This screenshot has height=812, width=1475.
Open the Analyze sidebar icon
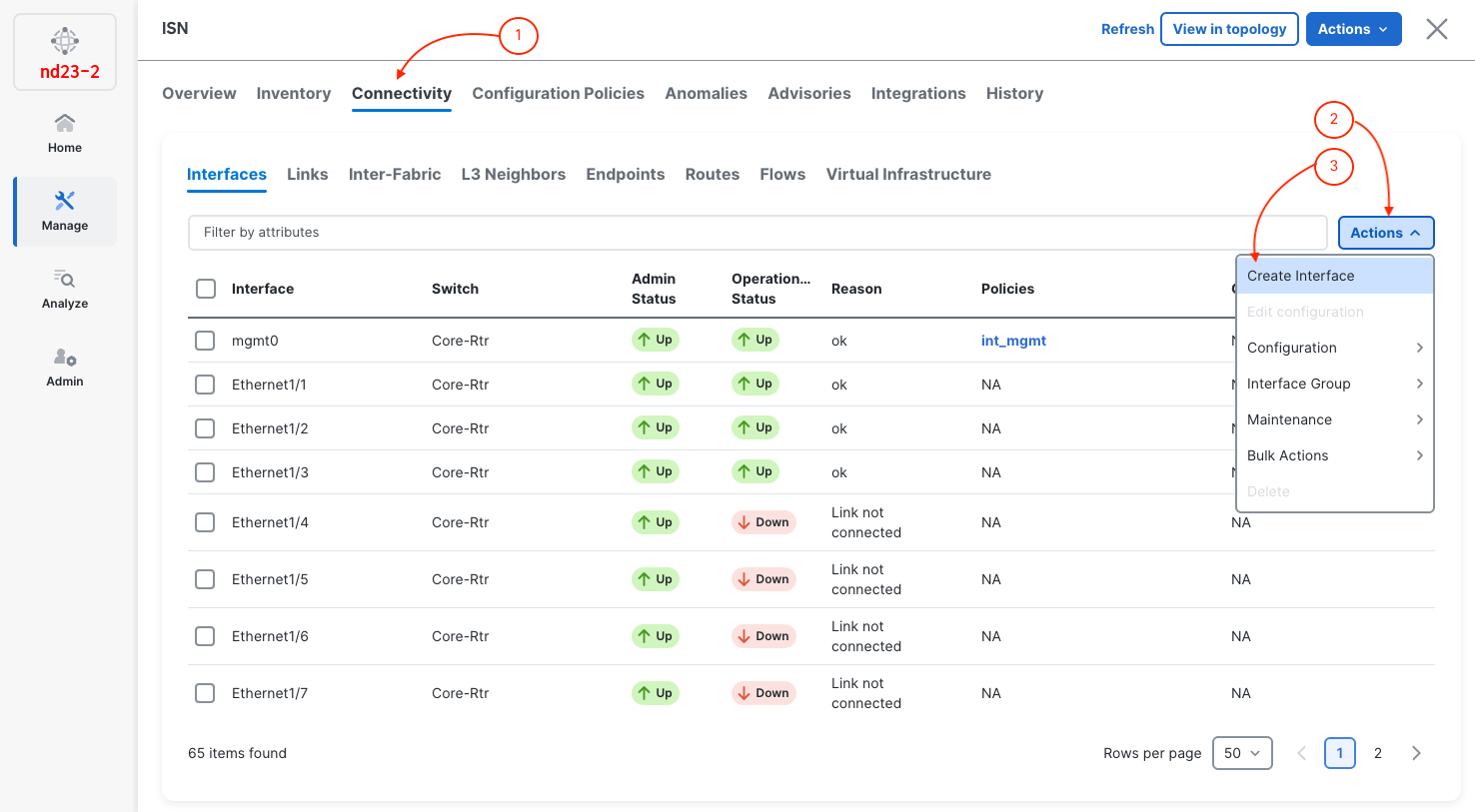coord(65,280)
